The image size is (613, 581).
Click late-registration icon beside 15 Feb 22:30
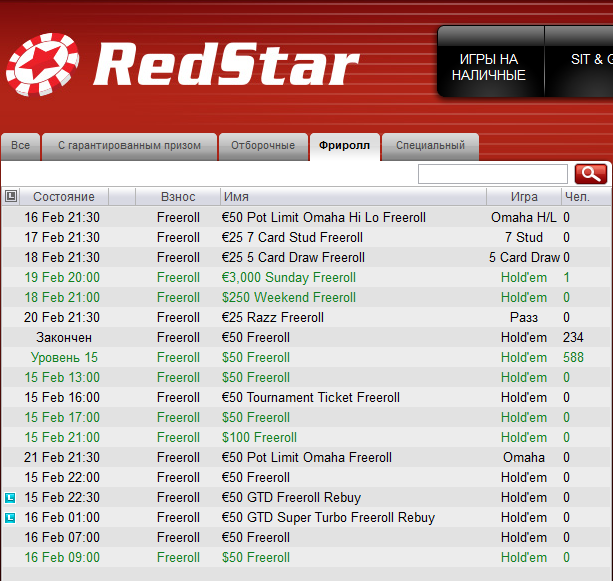point(10,497)
